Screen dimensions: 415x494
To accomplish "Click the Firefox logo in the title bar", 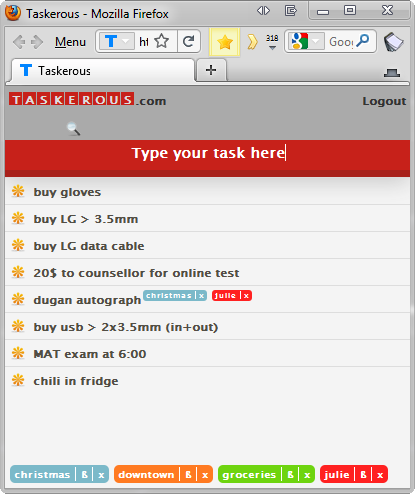I will 13,13.
